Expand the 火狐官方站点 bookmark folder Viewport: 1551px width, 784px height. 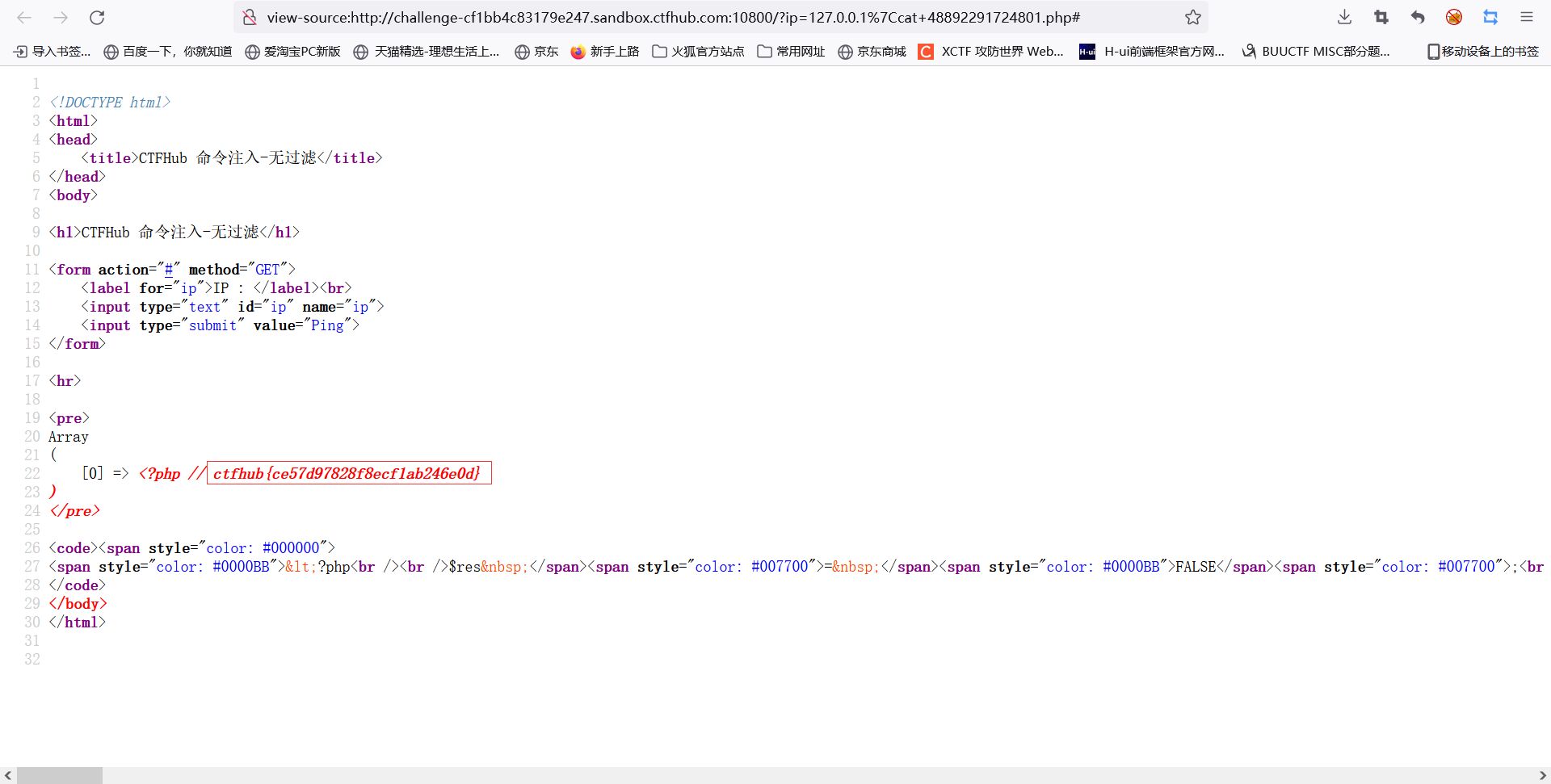[x=699, y=52]
